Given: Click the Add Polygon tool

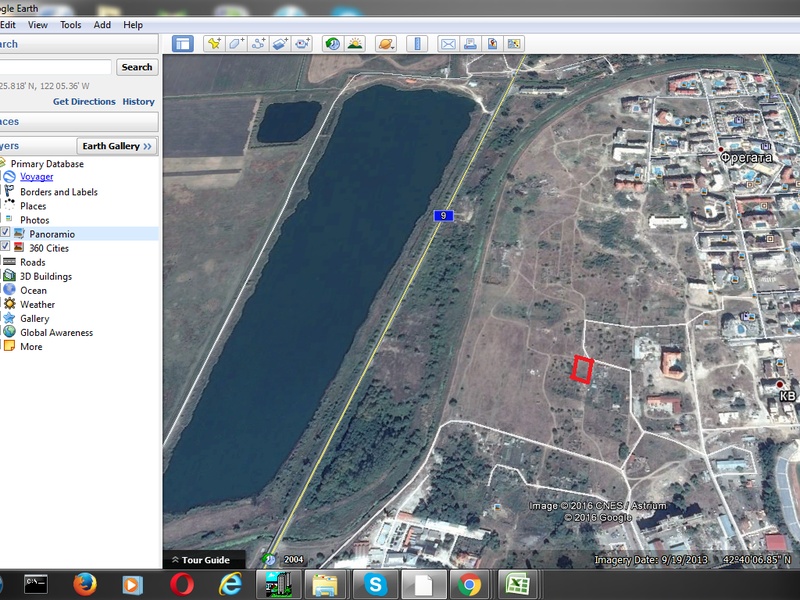Looking at the screenshot, I should pos(235,44).
